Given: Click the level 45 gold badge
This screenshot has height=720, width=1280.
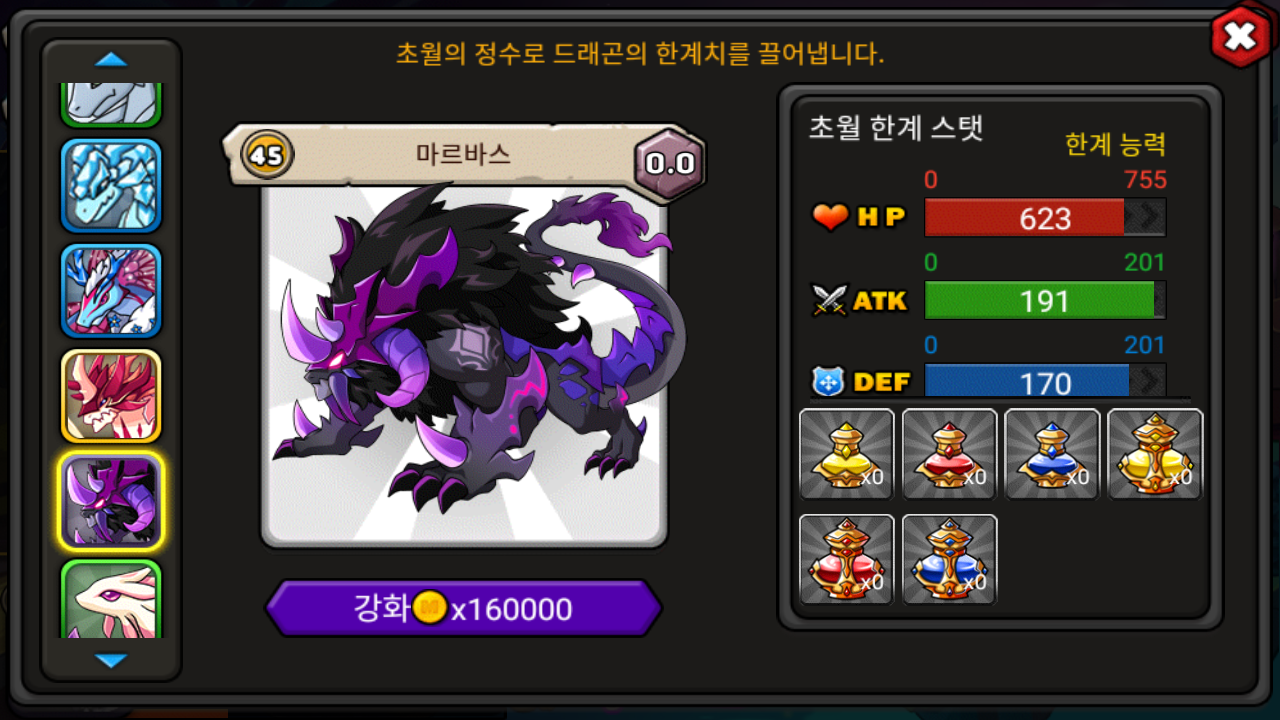Looking at the screenshot, I should (267, 156).
